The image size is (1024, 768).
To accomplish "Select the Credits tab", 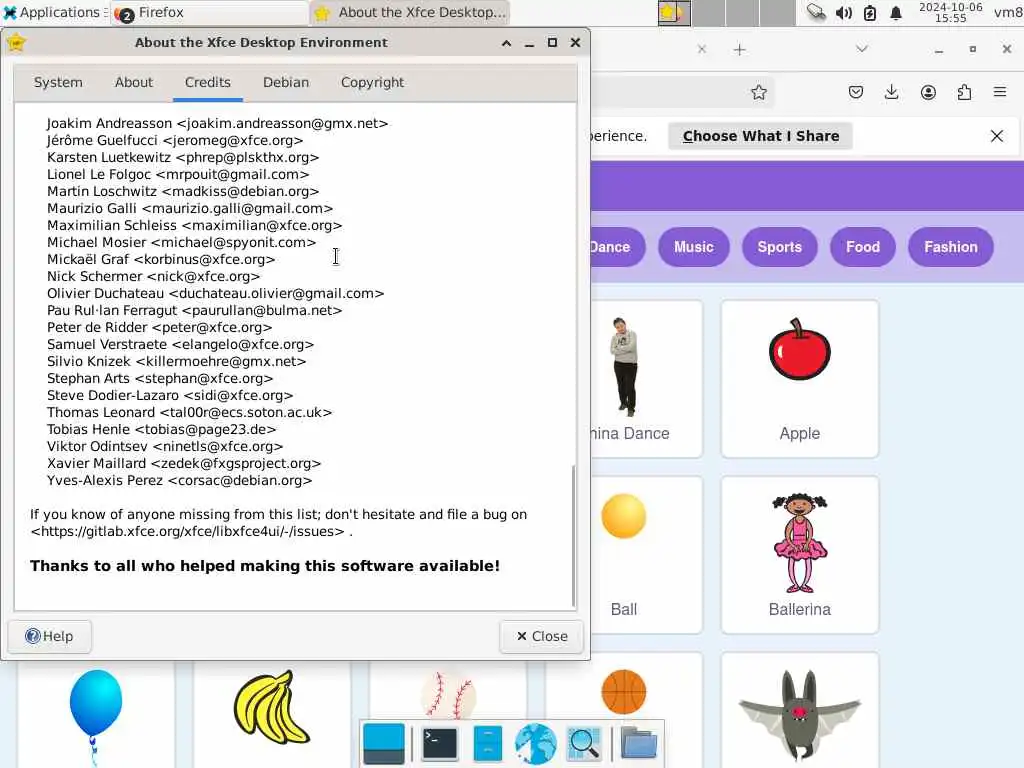I will tap(208, 82).
